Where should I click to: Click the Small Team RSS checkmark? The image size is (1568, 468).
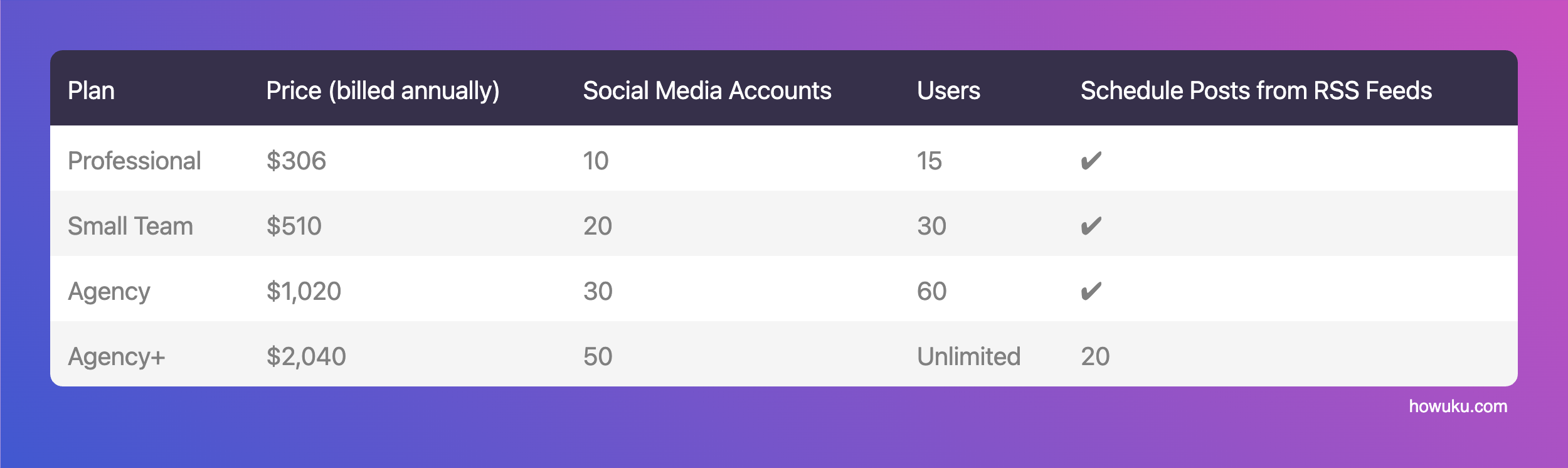(x=1091, y=226)
